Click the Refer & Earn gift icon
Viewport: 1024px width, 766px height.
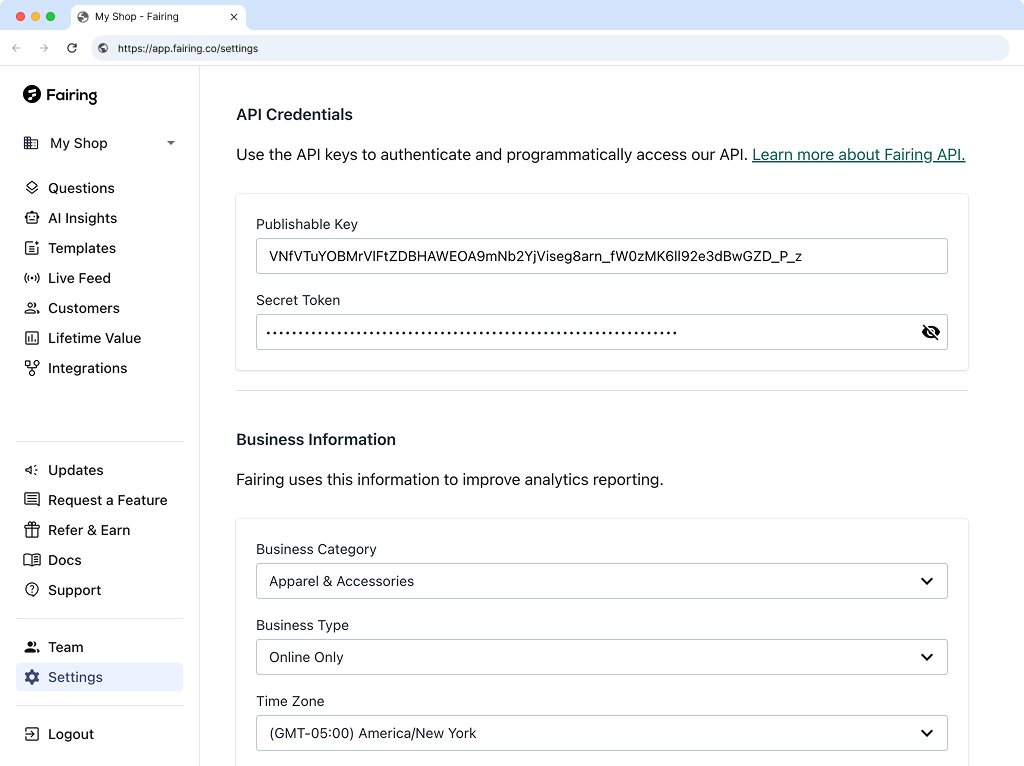coord(32,530)
